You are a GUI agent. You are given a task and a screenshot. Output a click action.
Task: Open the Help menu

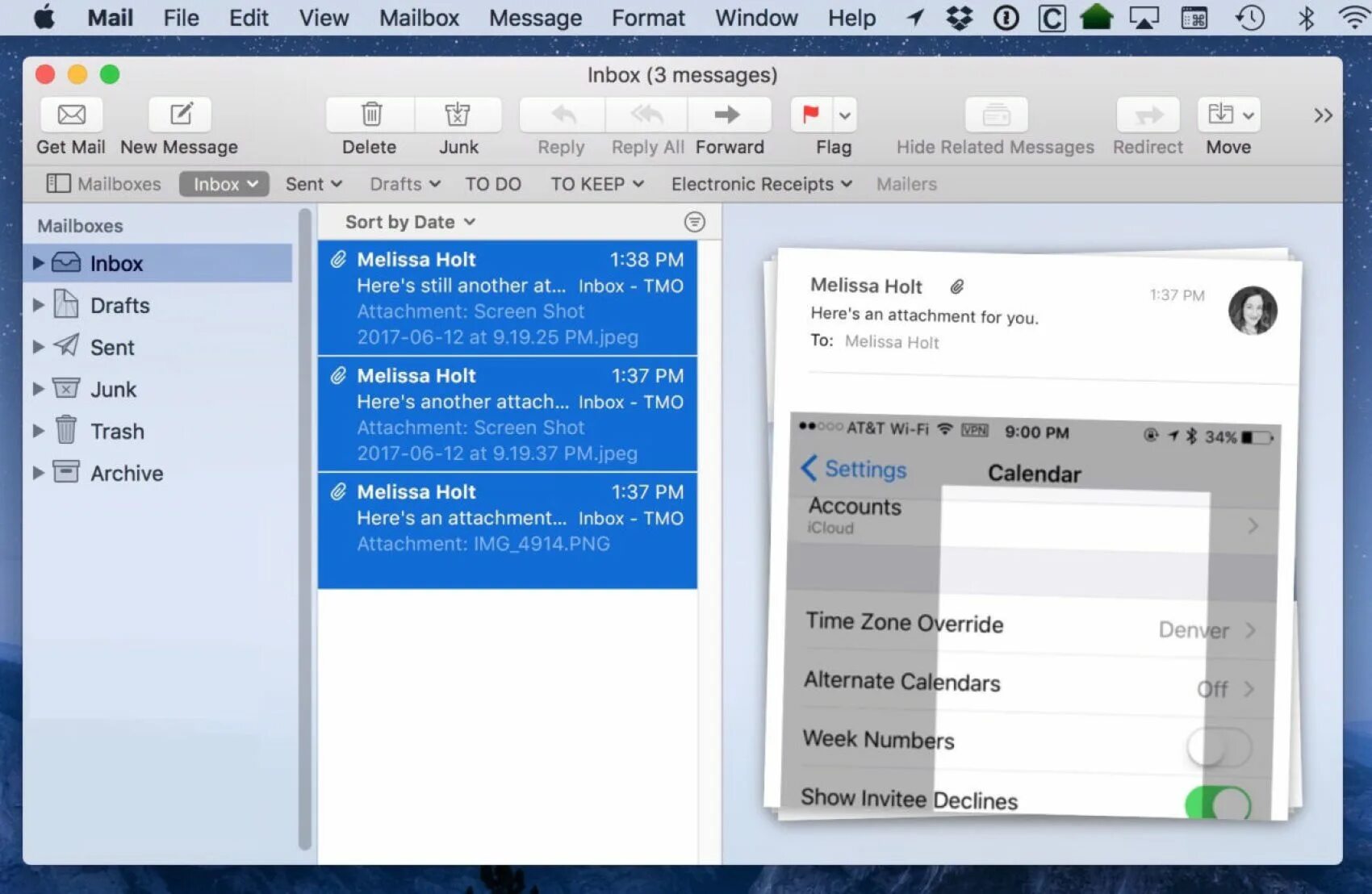(x=851, y=17)
